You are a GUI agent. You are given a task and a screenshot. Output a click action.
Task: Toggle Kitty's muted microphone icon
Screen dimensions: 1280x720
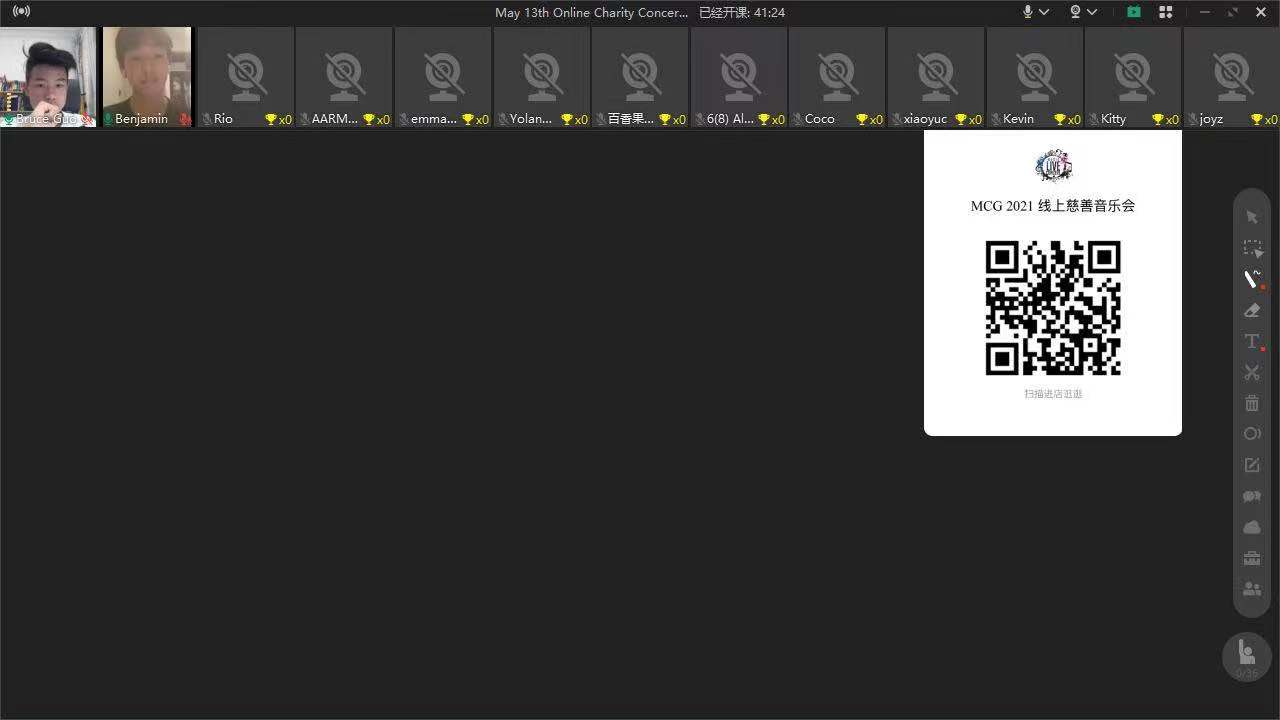click(1094, 119)
